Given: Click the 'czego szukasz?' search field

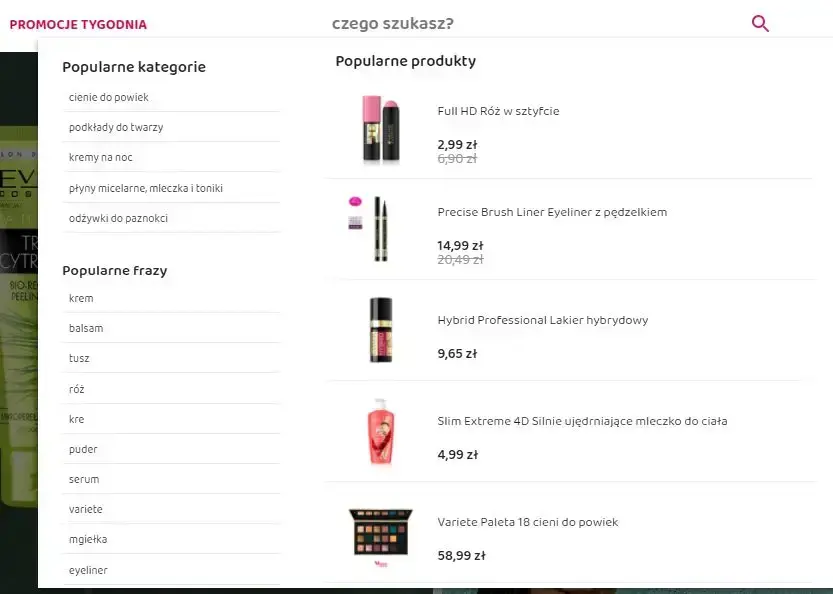Looking at the screenshot, I should pyautogui.click(x=530, y=24).
